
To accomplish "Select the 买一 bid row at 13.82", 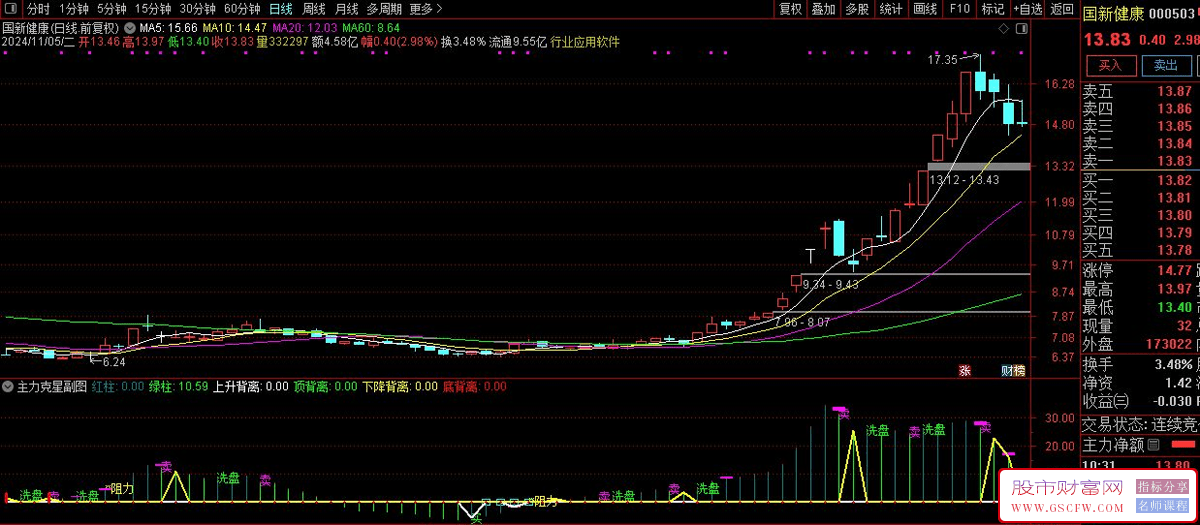I will click(1140, 180).
